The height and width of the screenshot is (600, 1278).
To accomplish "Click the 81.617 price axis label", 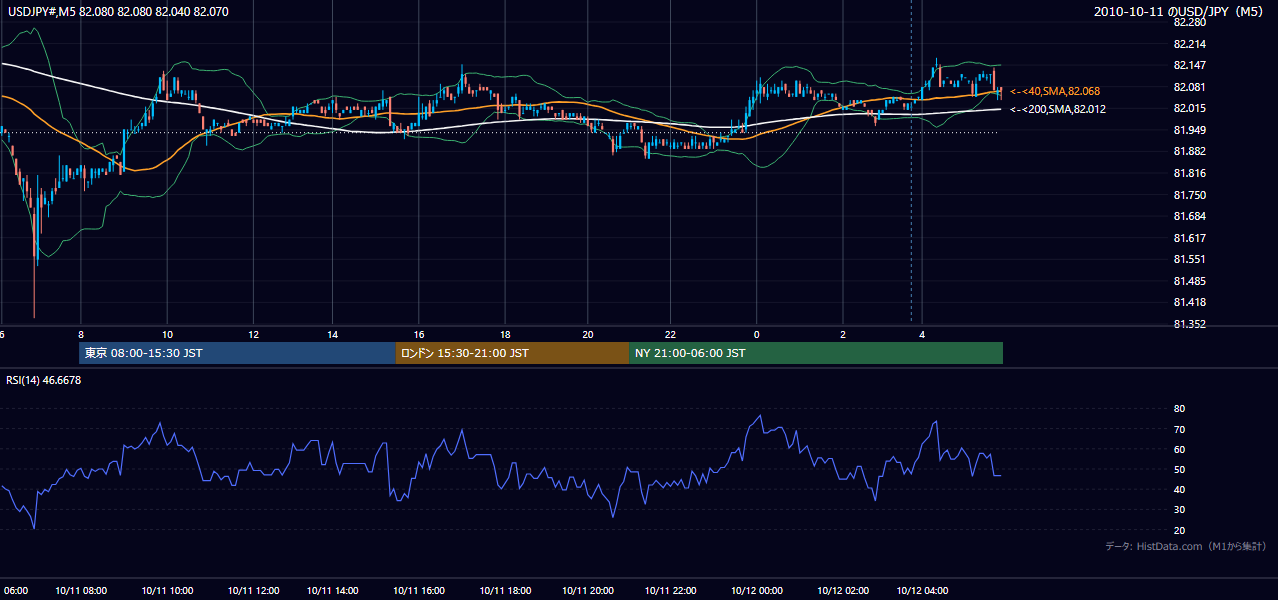I will (x=1189, y=238).
